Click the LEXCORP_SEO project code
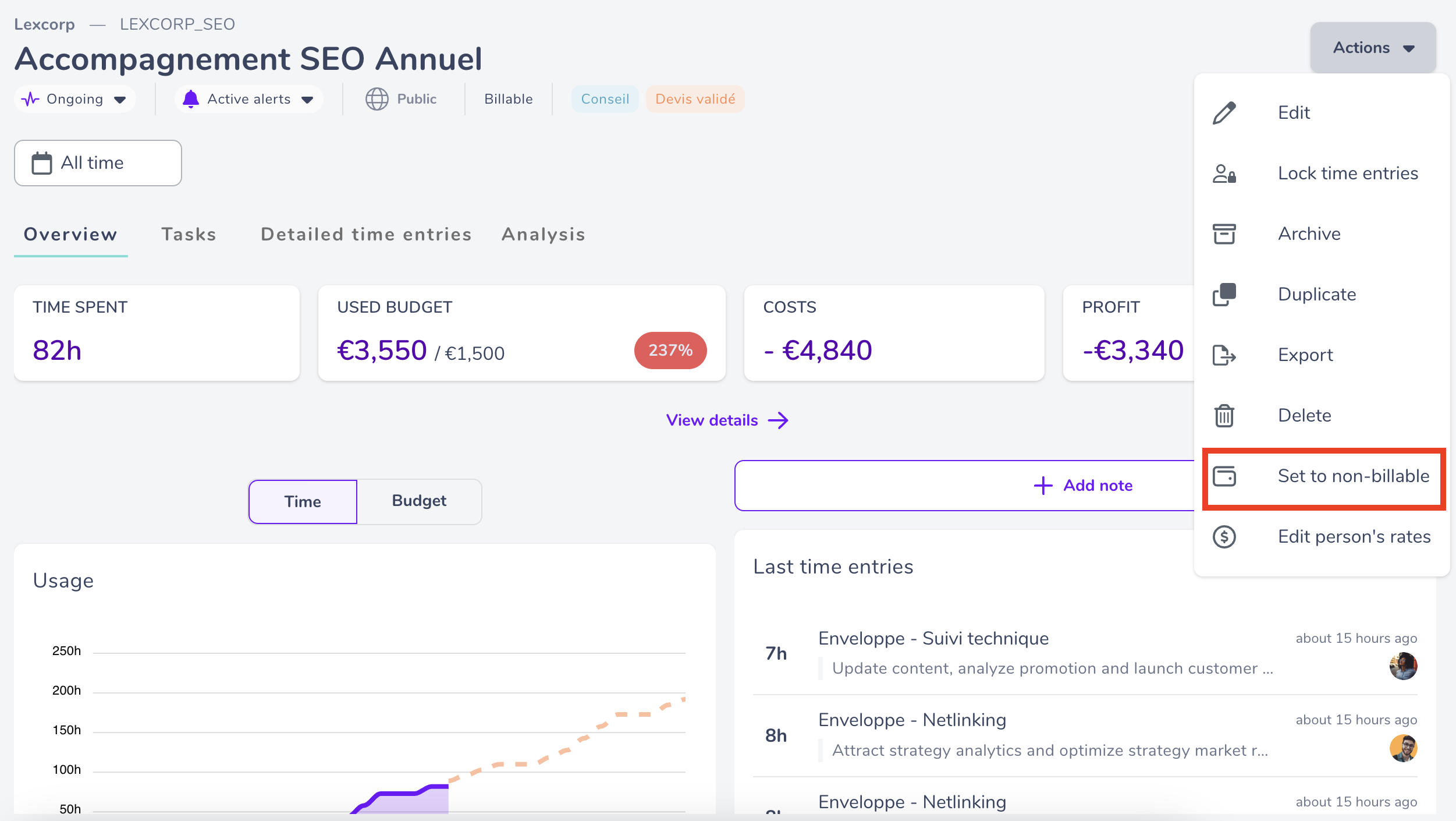The width and height of the screenshot is (1456, 821). click(177, 24)
